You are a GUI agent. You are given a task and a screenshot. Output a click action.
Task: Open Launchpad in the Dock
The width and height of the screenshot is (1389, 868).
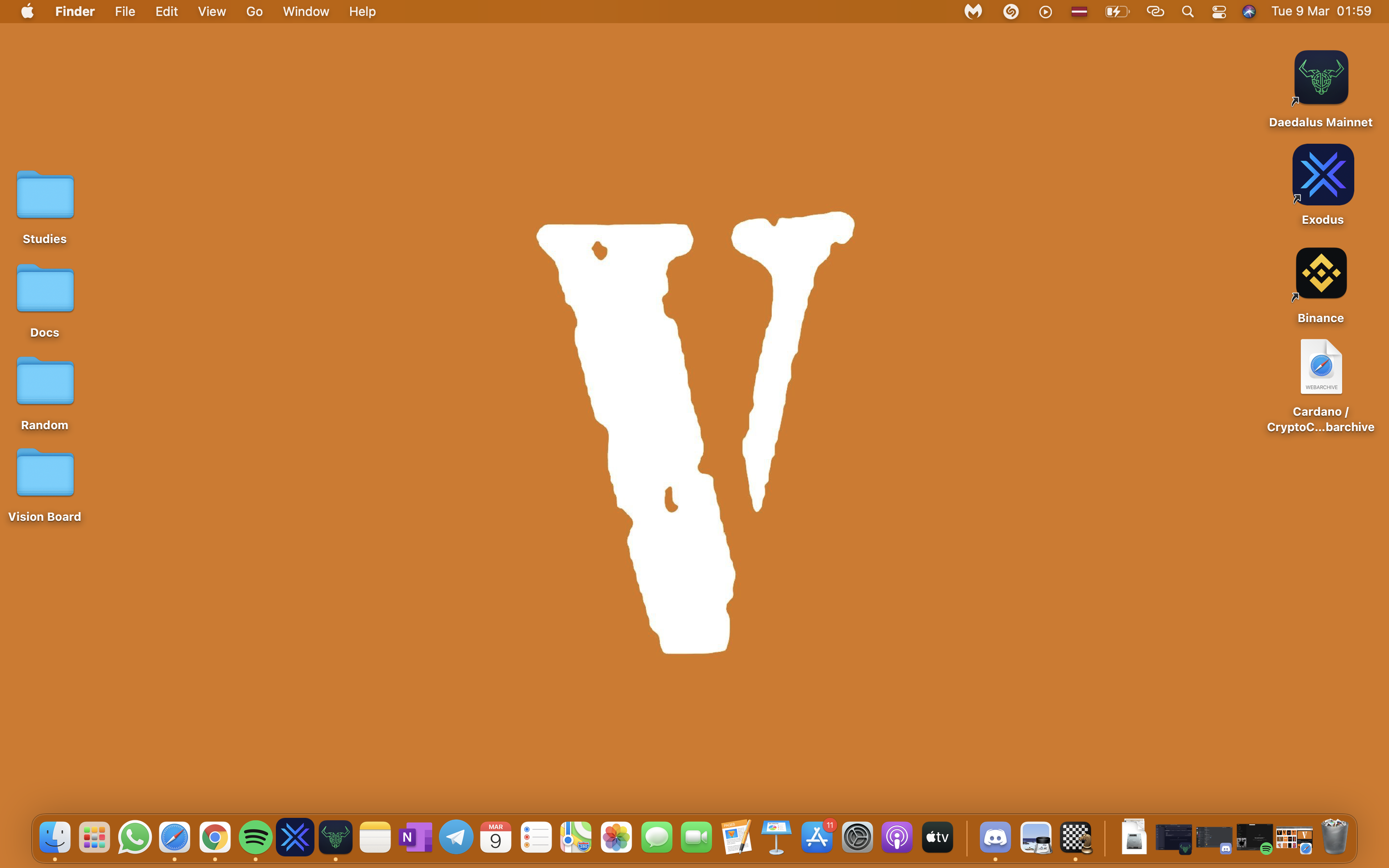click(95, 838)
